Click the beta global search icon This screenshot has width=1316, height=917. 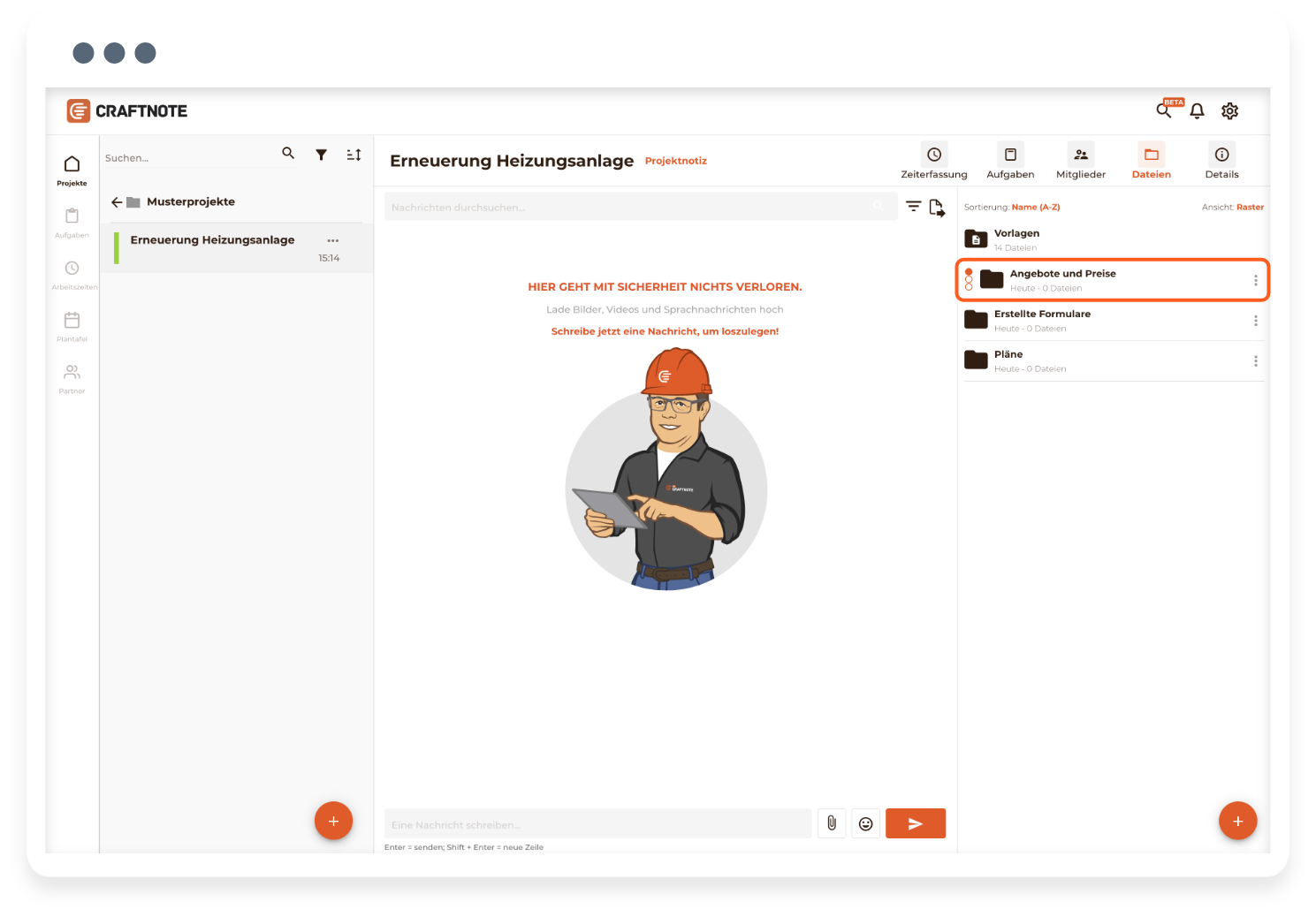coord(1165,110)
